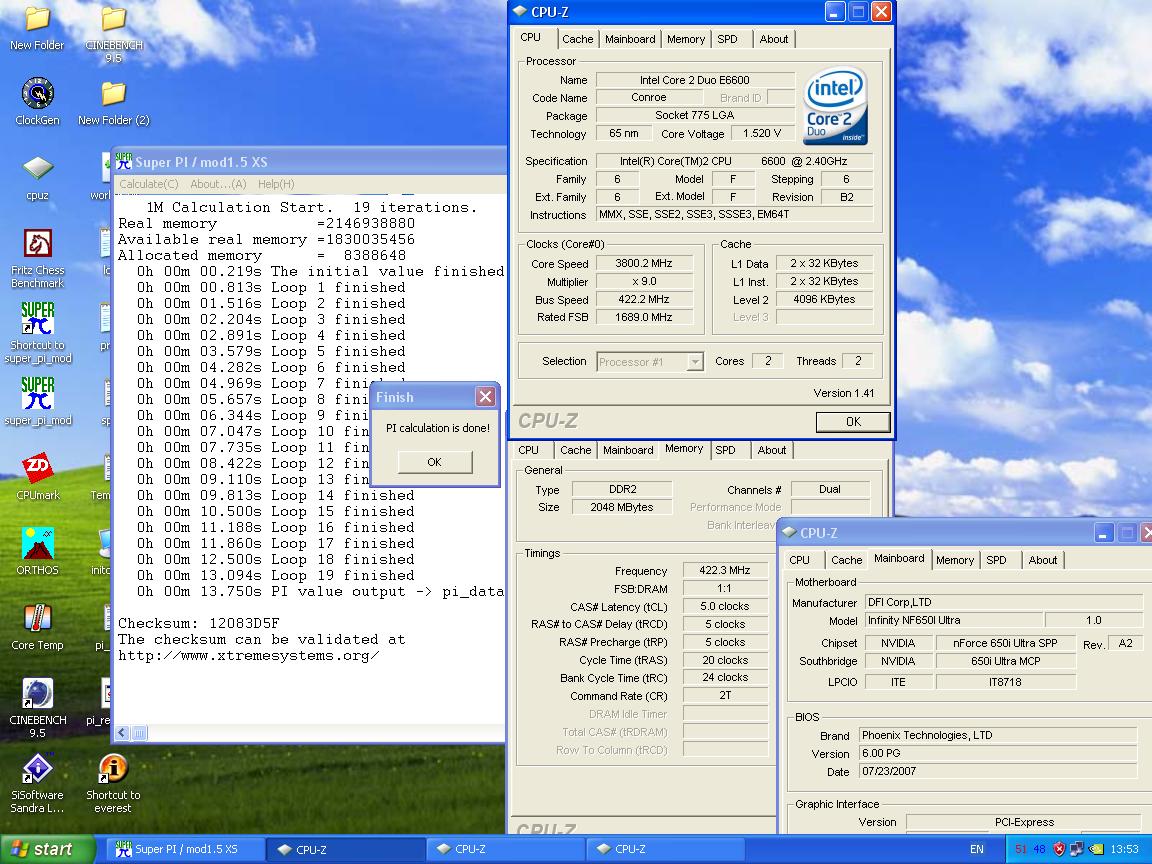Open the Shortcut to everest icon
This screenshot has width=1152, height=864.
click(x=113, y=770)
